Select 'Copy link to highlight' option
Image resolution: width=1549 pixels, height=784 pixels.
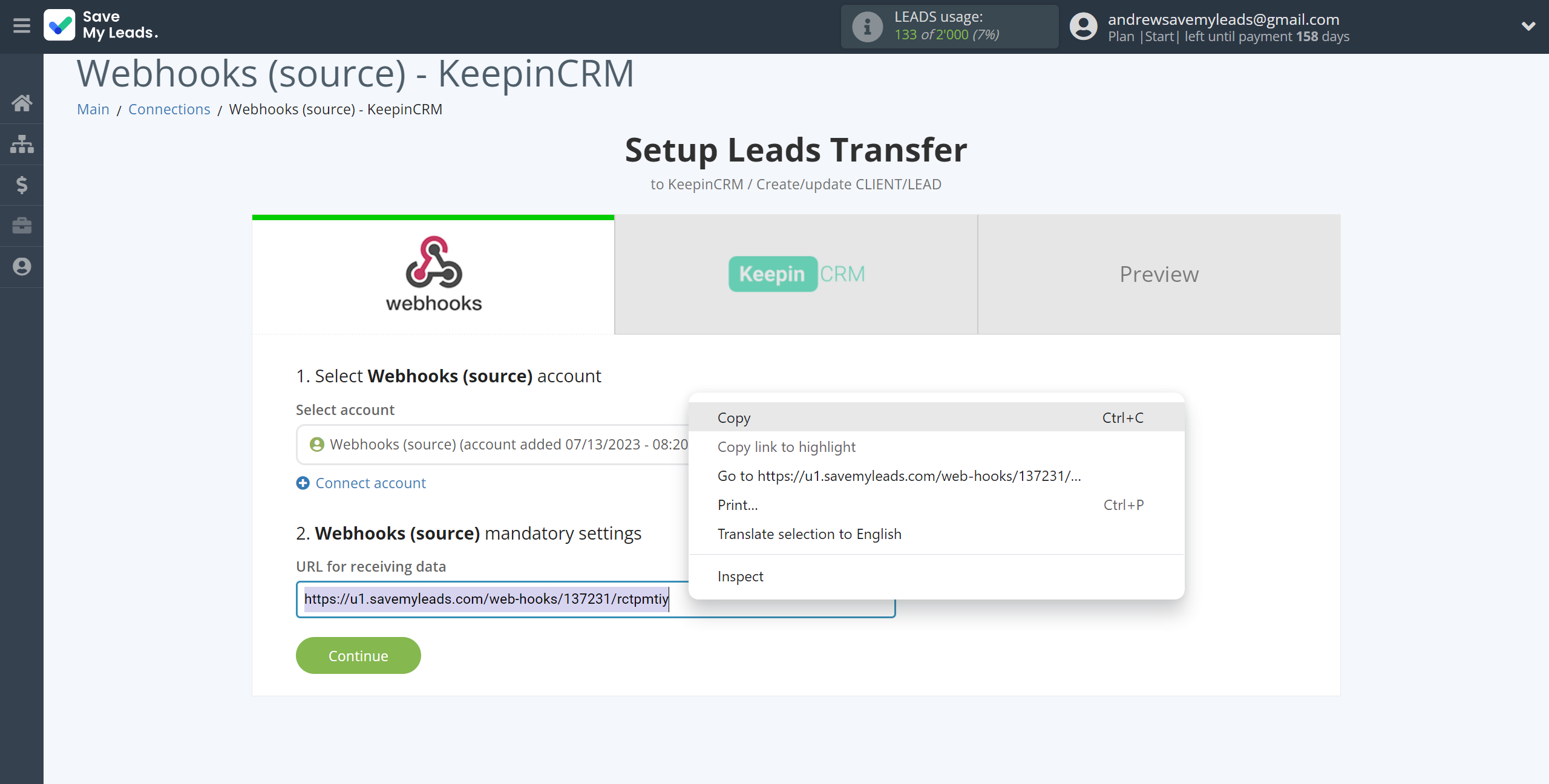(787, 447)
